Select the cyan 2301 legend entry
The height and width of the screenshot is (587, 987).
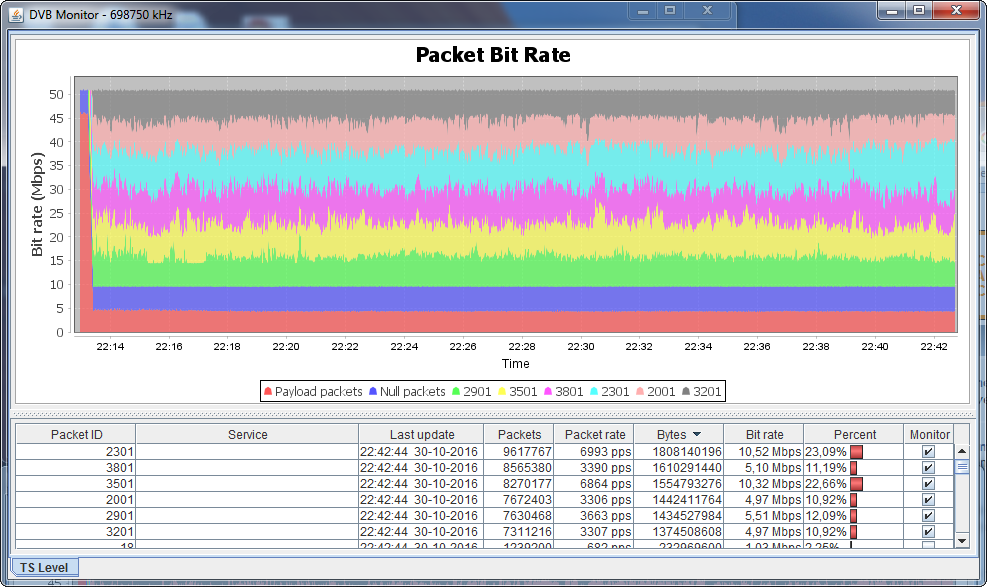[609, 391]
